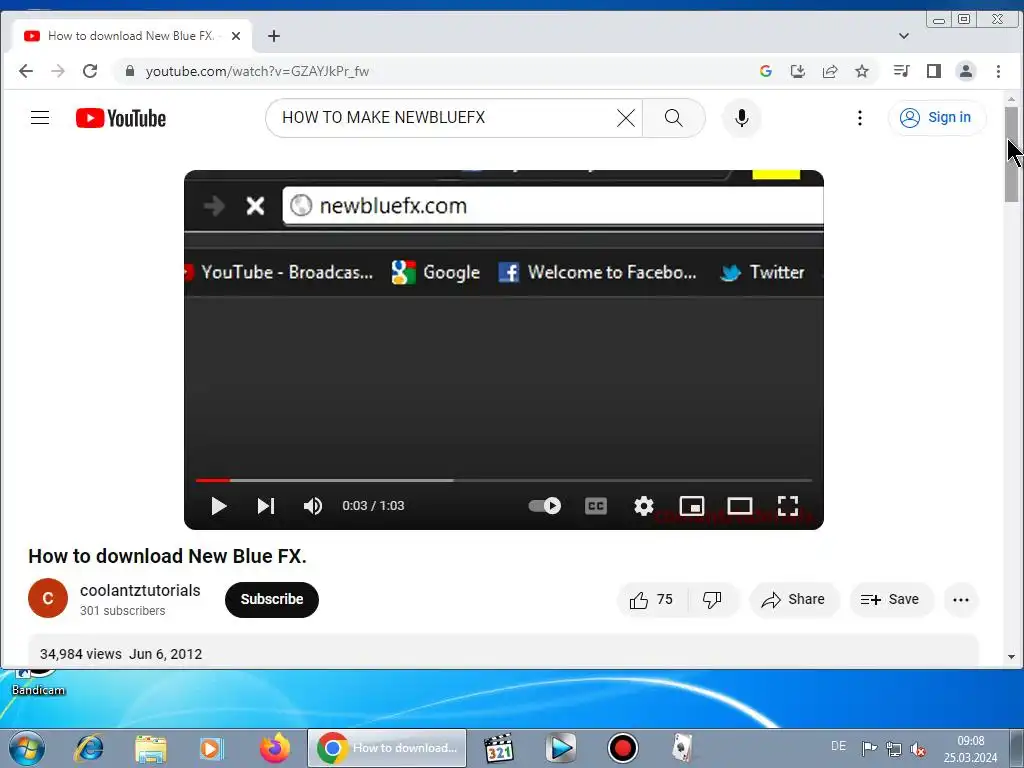Open Media Player Classic 321 taskbar icon
This screenshot has height=768, width=1024.
coord(499,748)
